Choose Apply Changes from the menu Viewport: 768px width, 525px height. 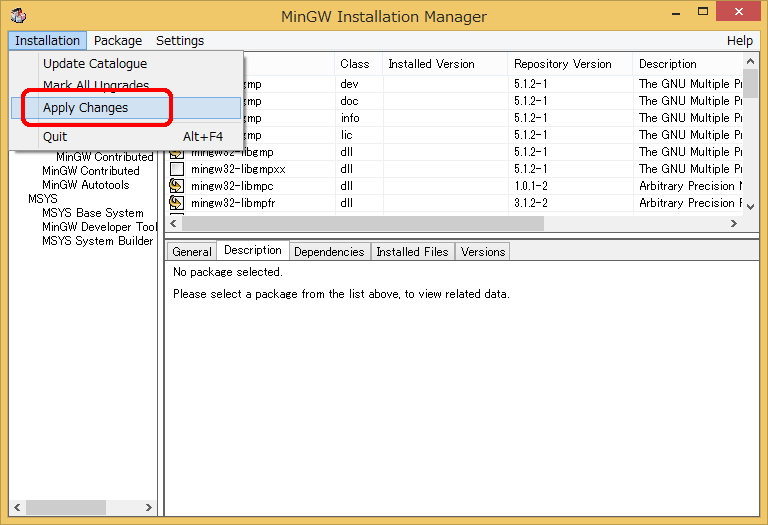pos(126,108)
